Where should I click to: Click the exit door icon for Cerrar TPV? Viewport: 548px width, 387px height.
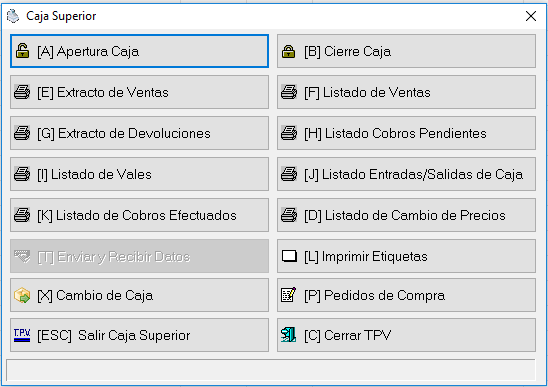(x=289, y=335)
